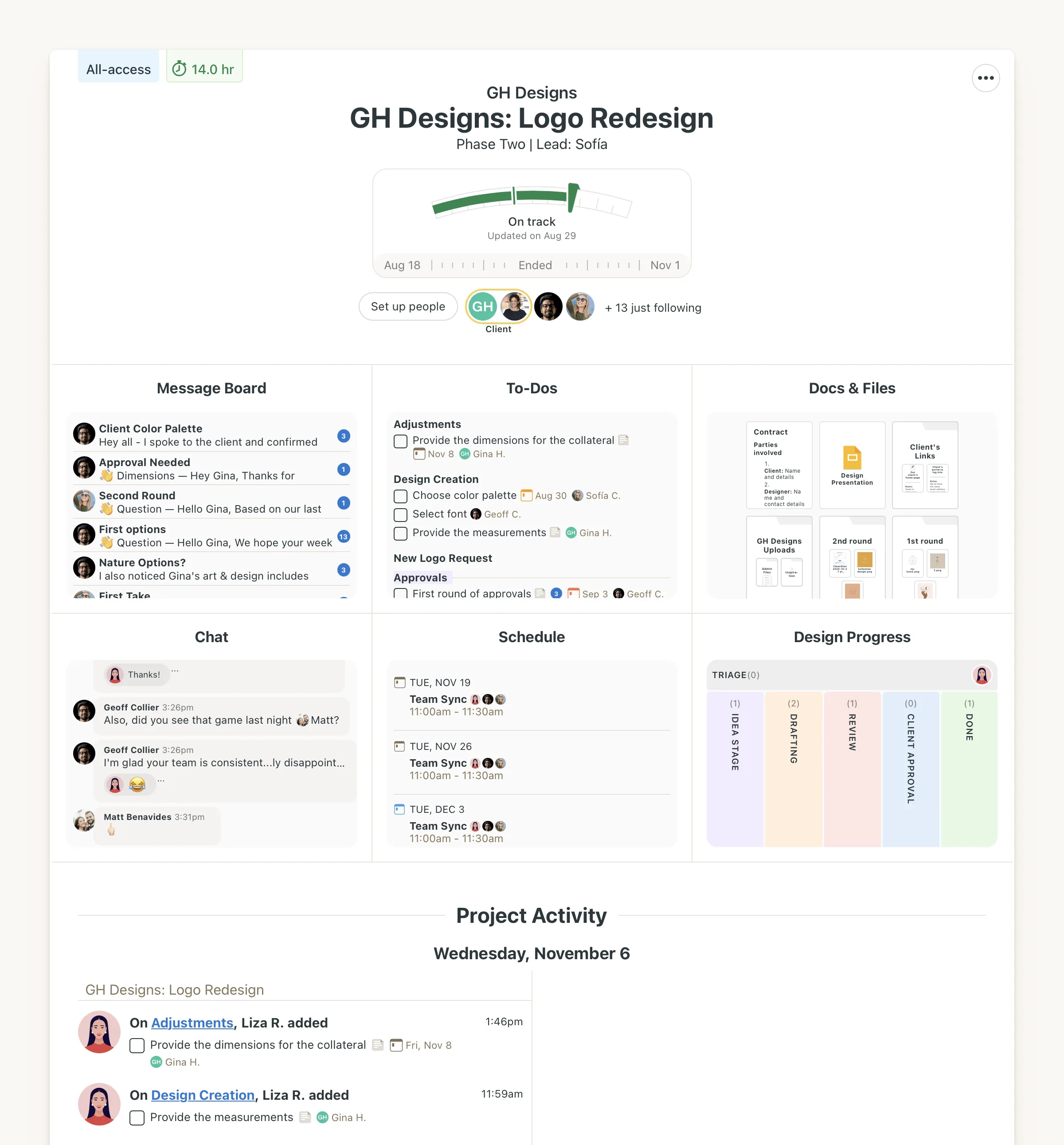Screen dimensions: 1064x1145
Task: Click the GH client avatar icon
Action: coord(483,307)
